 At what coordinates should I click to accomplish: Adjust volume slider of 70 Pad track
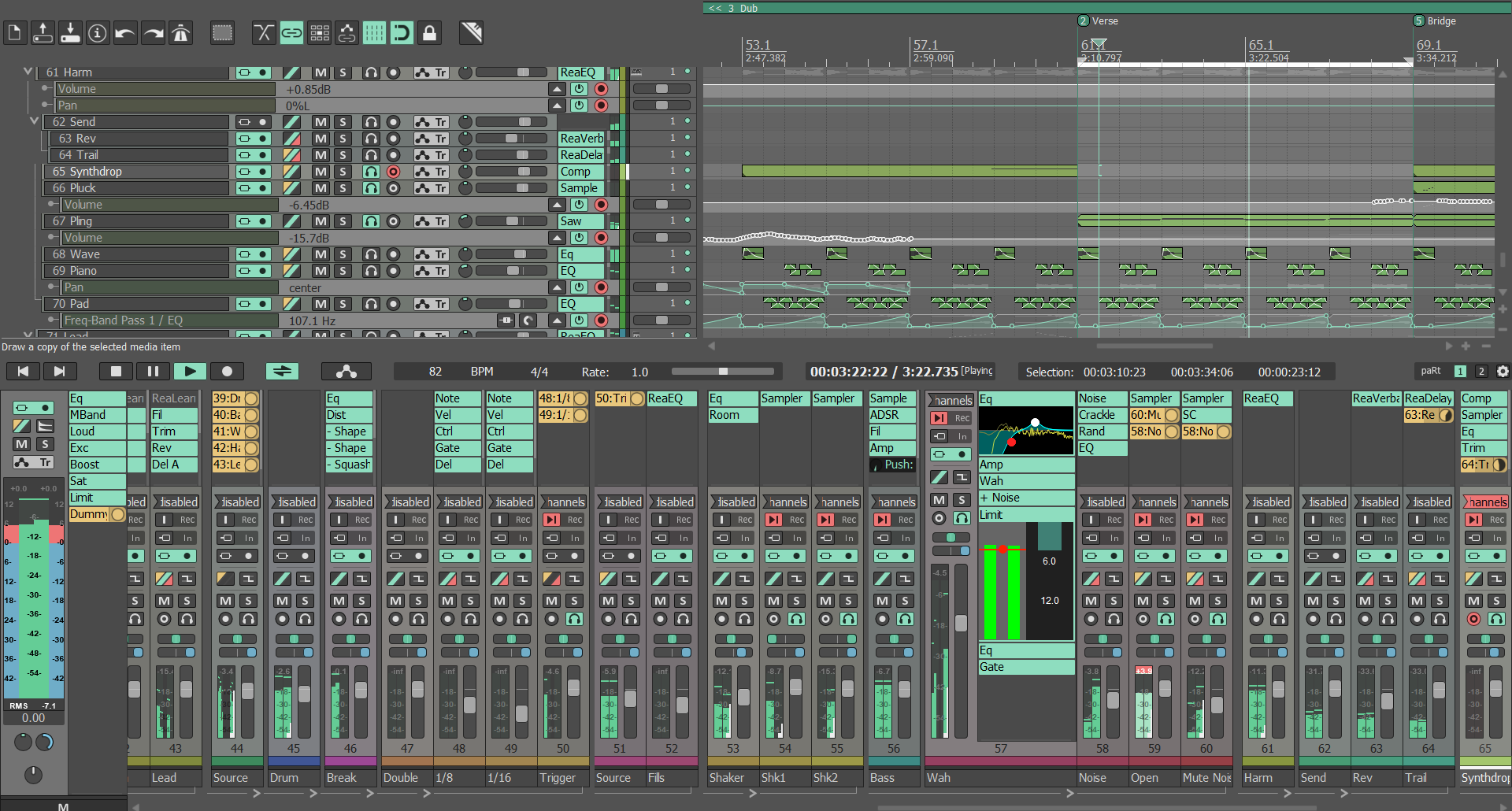coord(511,304)
